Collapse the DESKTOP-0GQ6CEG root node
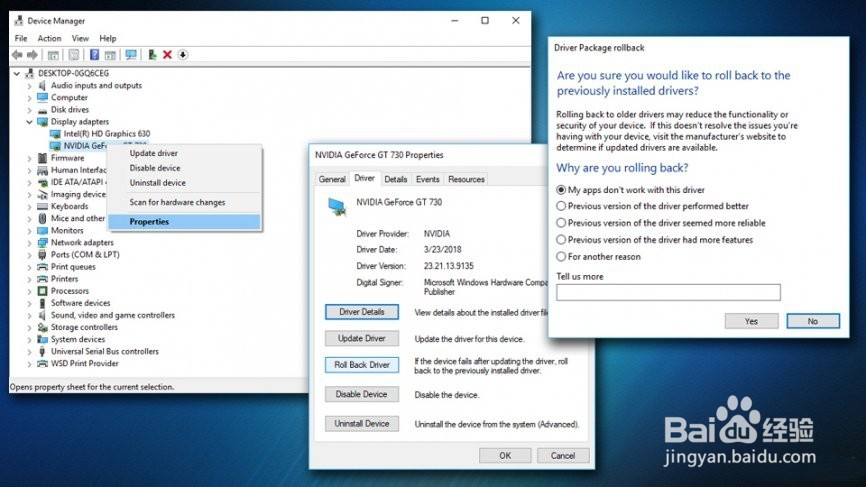 pyautogui.click(x=17, y=73)
